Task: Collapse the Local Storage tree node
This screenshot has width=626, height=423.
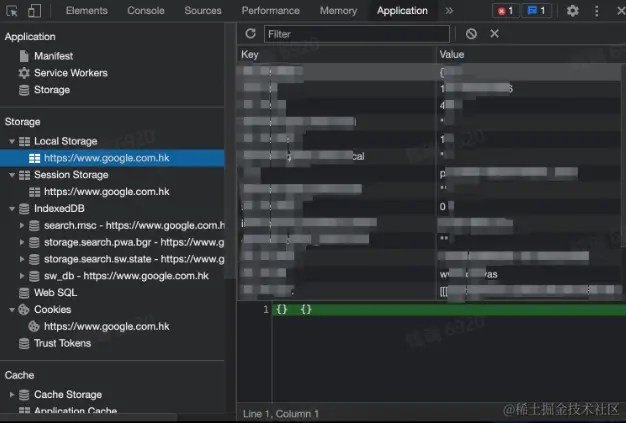Action: 12,142
